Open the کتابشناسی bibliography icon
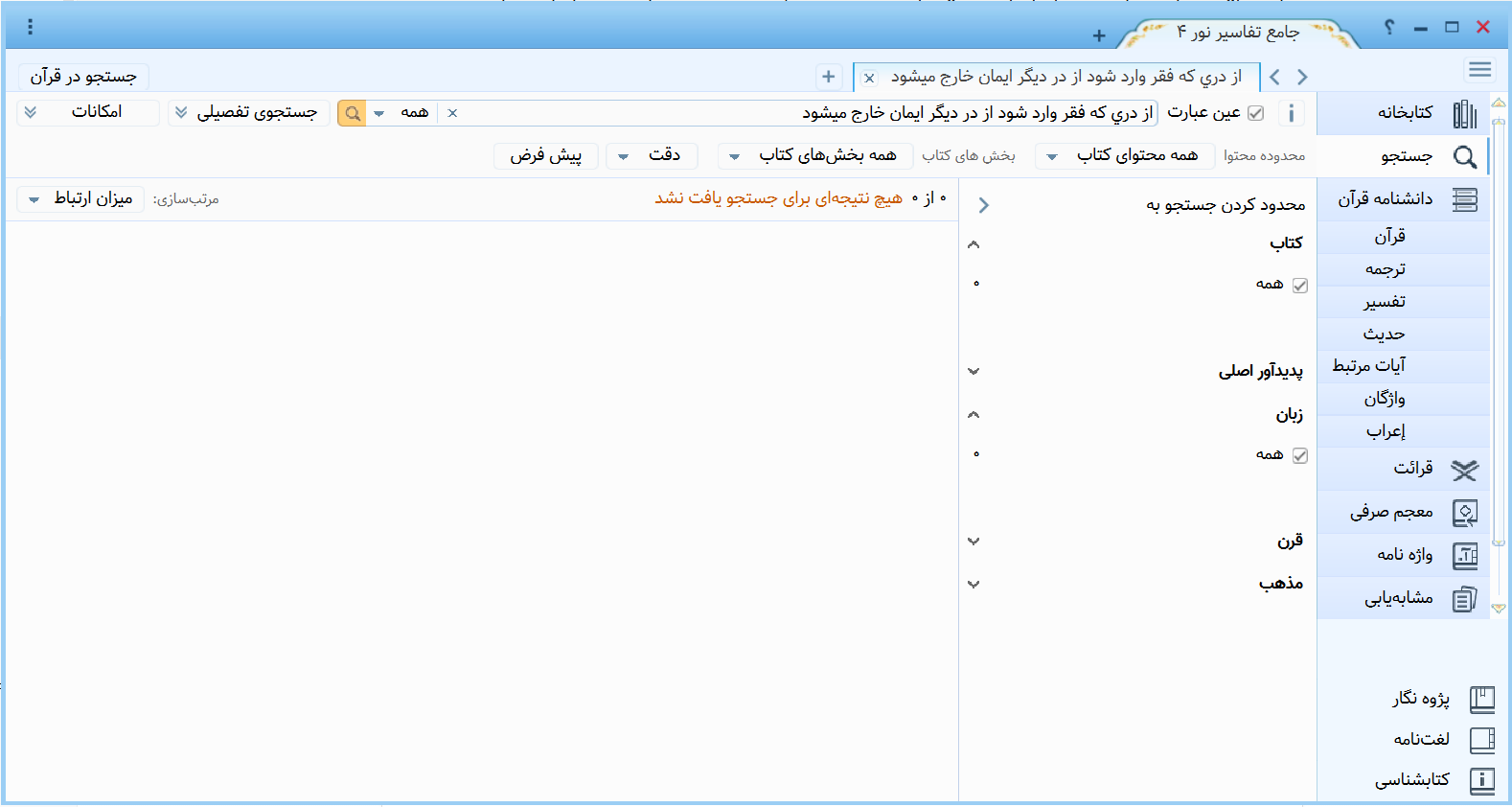 pos(1481,781)
